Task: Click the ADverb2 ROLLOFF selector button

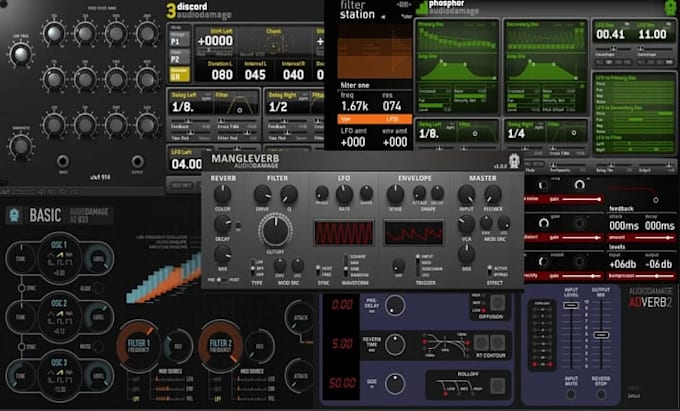Action: [497, 385]
